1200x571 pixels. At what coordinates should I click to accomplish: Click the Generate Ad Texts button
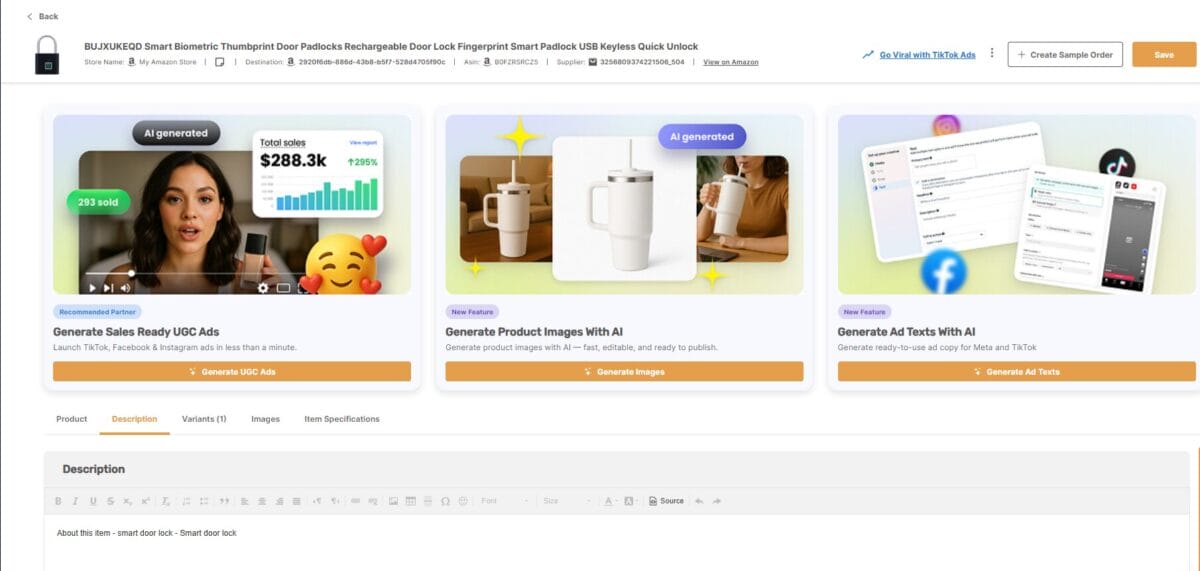pos(1016,371)
